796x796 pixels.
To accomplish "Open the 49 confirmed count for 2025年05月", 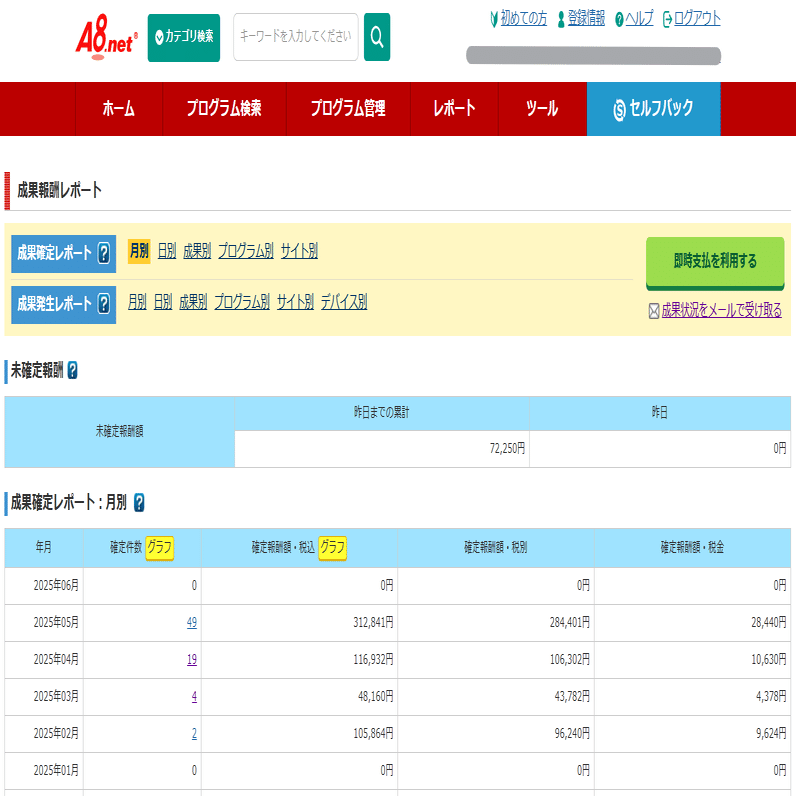I will click(x=192, y=622).
